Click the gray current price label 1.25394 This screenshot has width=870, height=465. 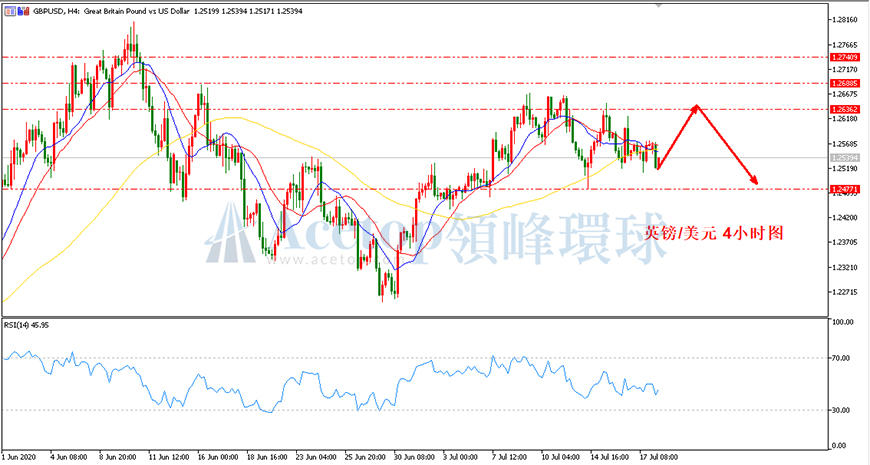844,158
